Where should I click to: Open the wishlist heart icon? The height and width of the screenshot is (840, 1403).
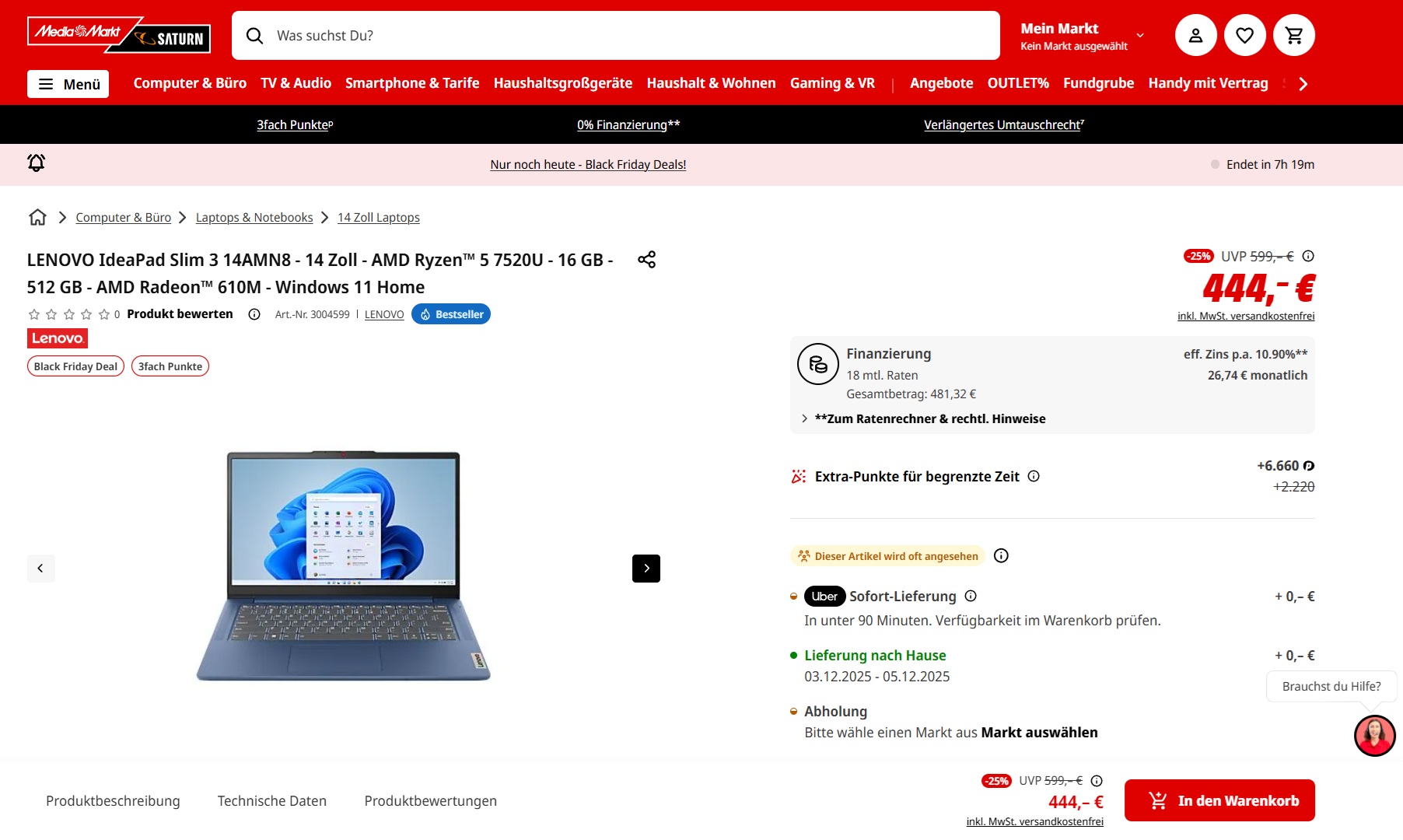[x=1244, y=35]
